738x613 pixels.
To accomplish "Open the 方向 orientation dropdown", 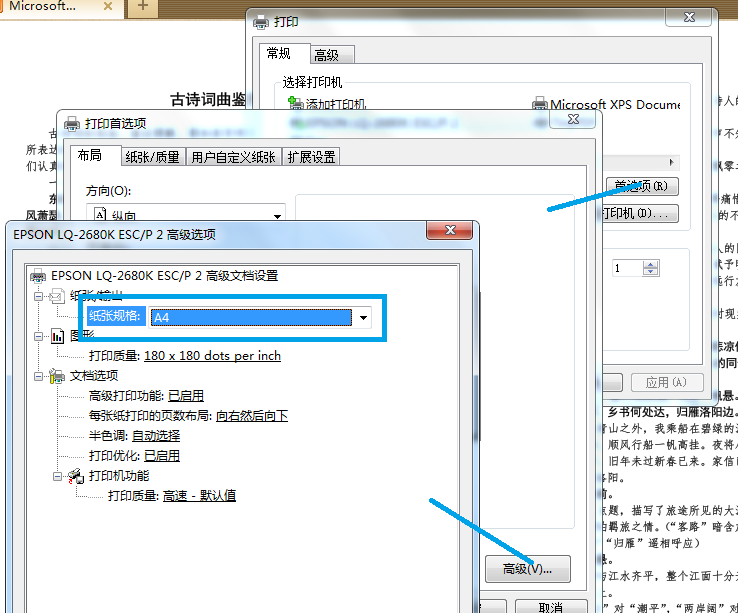I will (277, 215).
